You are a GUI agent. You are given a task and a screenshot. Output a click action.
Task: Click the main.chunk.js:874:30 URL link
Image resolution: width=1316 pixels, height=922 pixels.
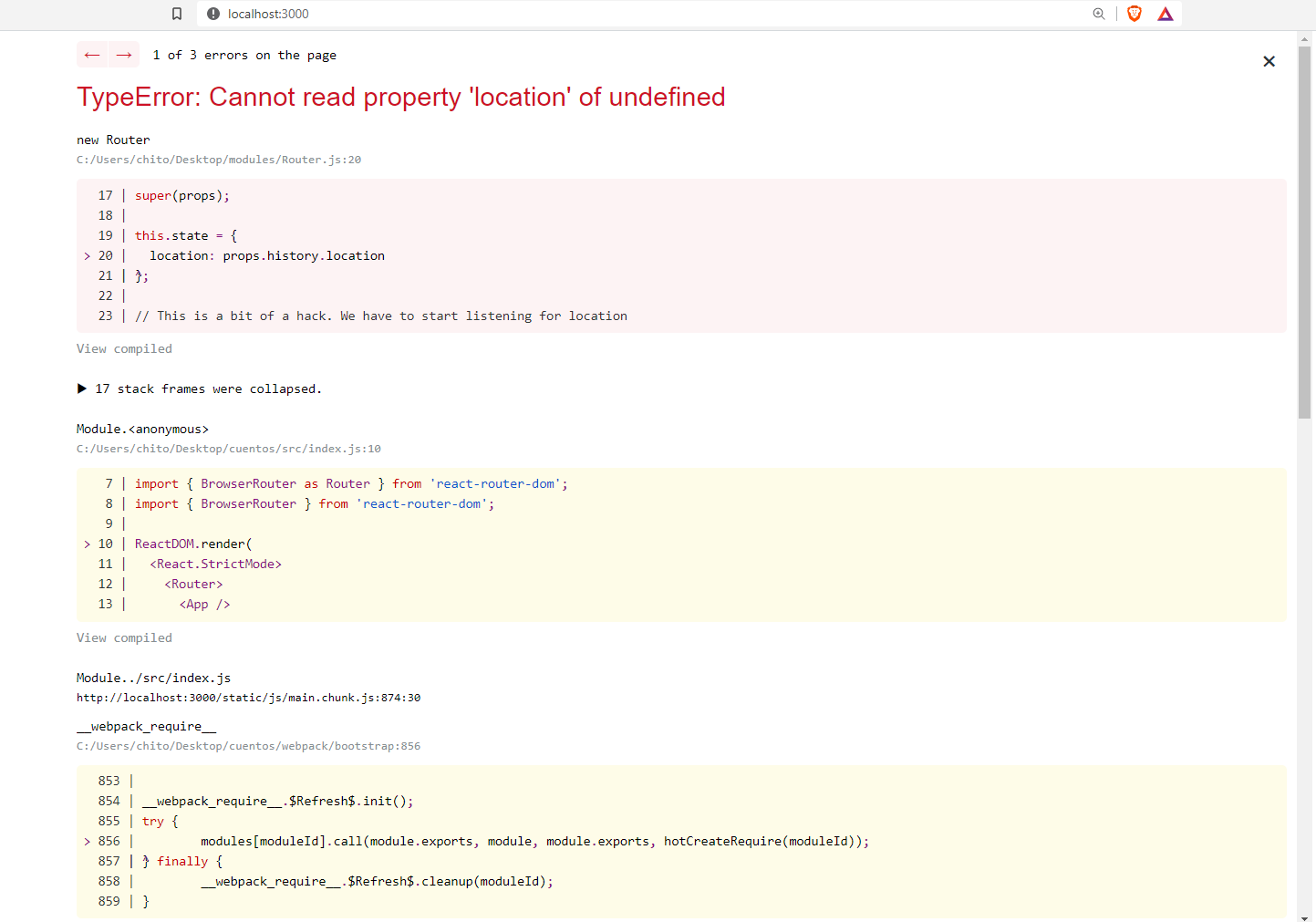pos(249,698)
